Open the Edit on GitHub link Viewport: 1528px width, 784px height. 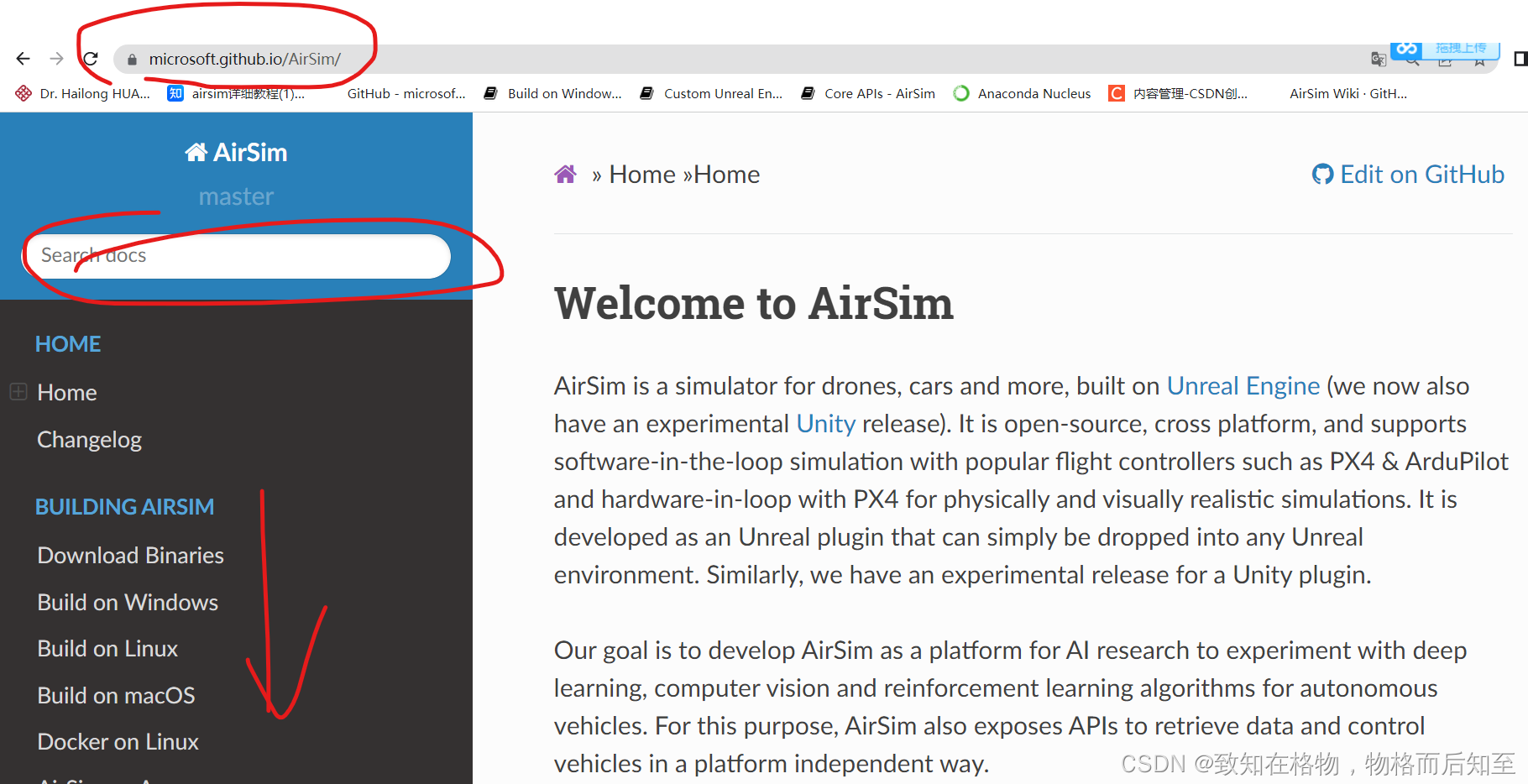(x=1422, y=174)
